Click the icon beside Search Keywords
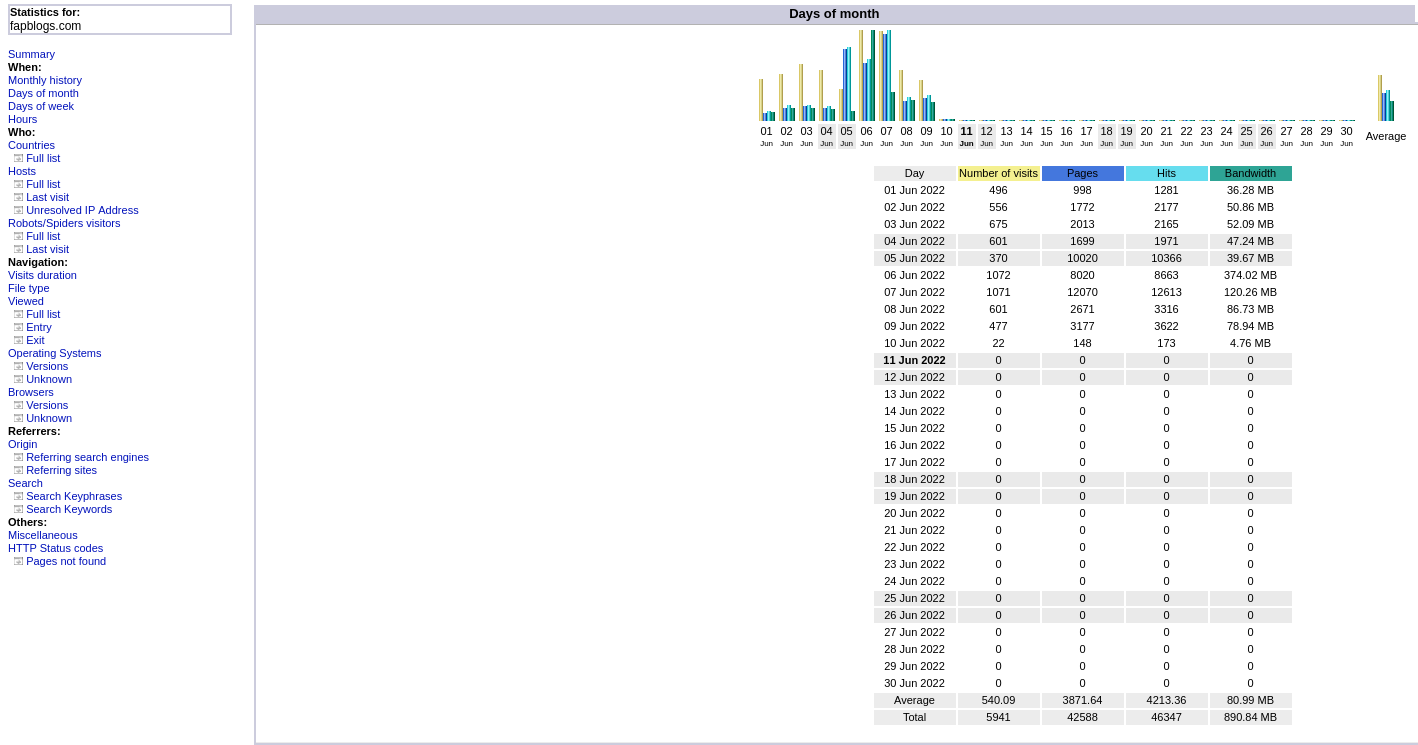 pos(18,509)
